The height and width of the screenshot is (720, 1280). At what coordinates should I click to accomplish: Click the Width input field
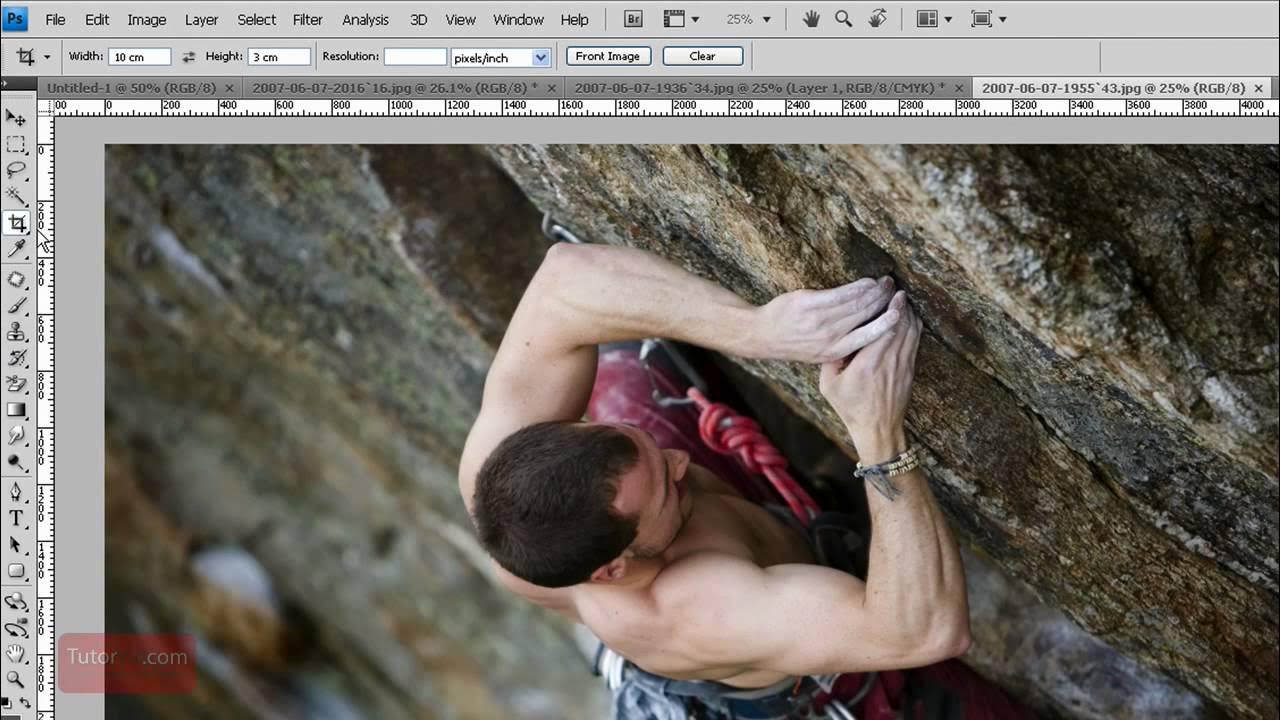pos(140,57)
